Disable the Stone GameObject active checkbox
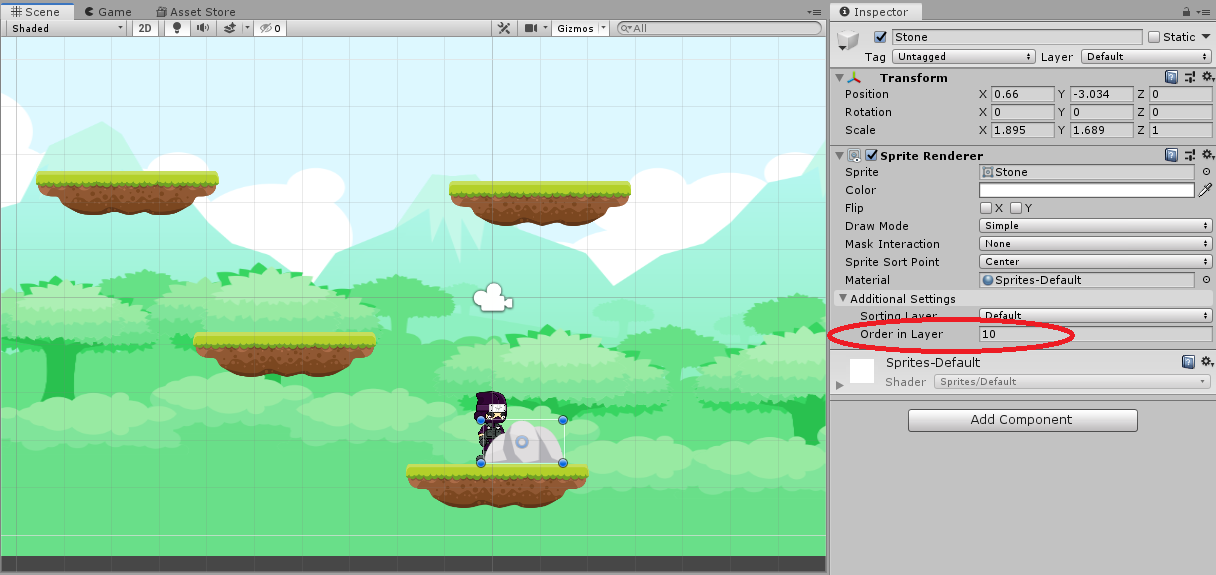This screenshot has width=1216, height=575. 880,37
